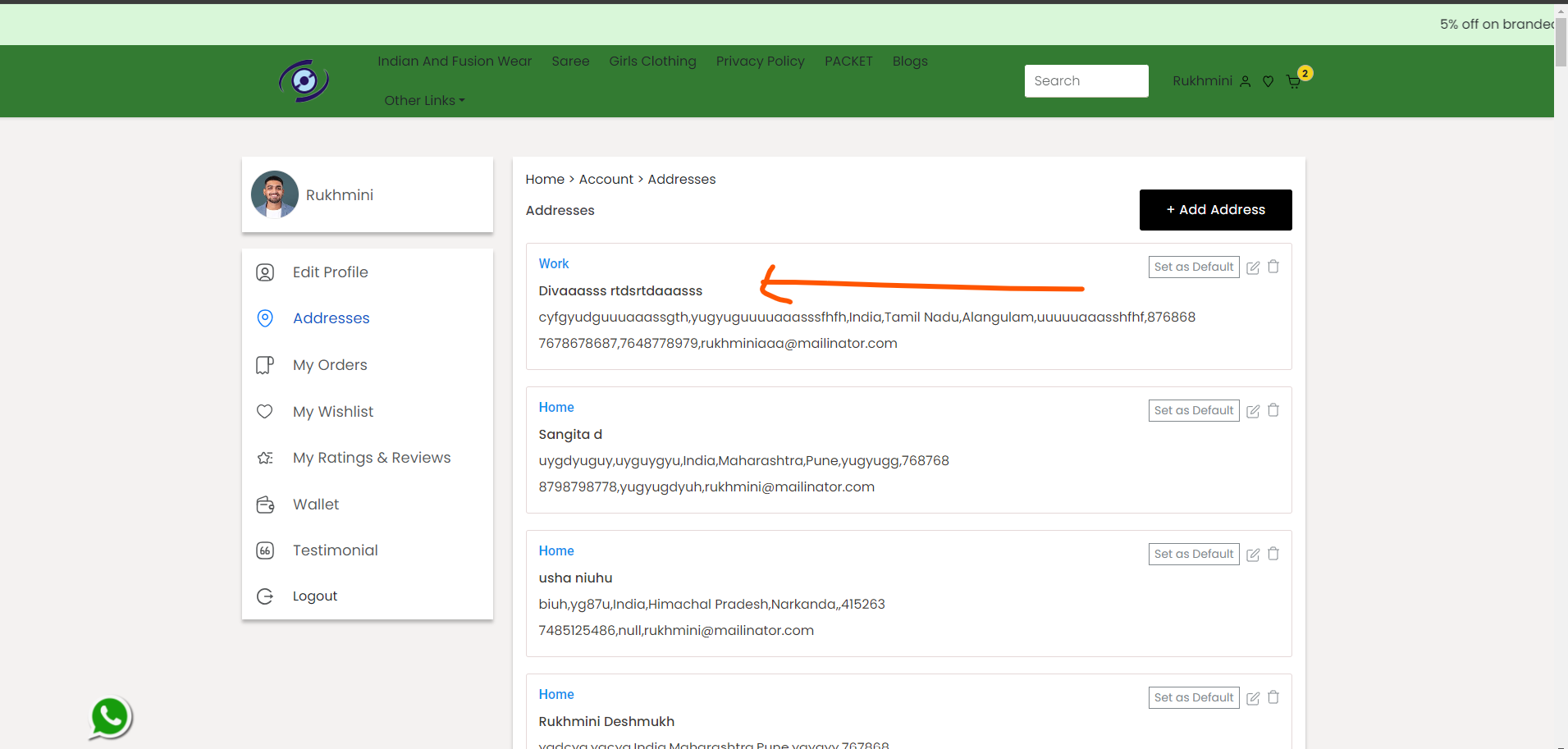This screenshot has width=1568, height=749.
Task: Delete the usha niuhu address
Action: (1273, 554)
